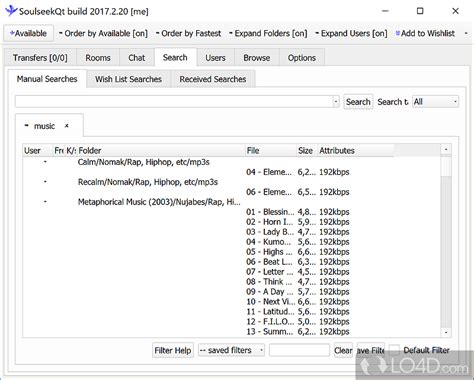Focus the filter text input field
This screenshot has height=380, width=474.
pos(299,350)
